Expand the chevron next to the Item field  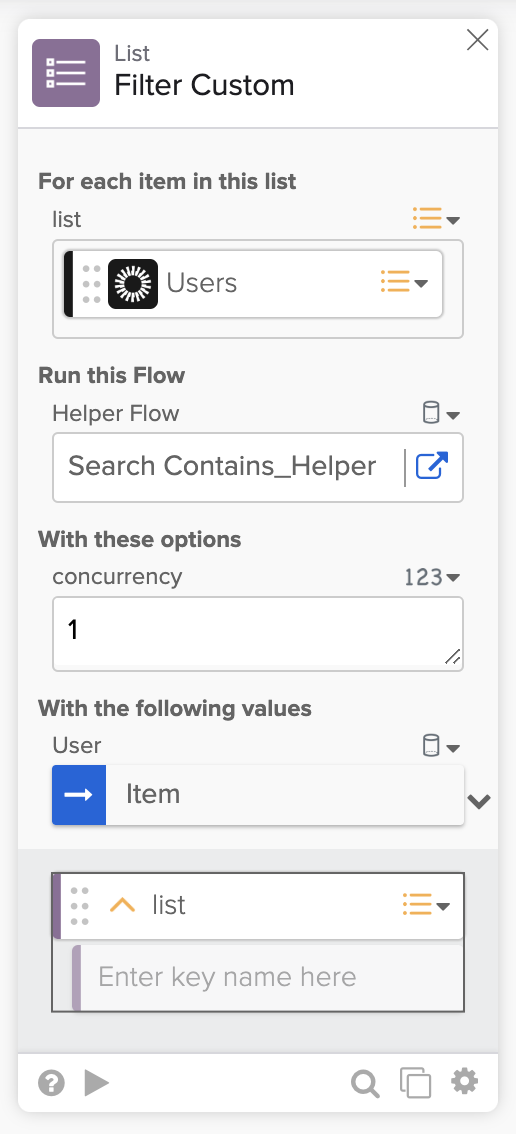tap(479, 801)
